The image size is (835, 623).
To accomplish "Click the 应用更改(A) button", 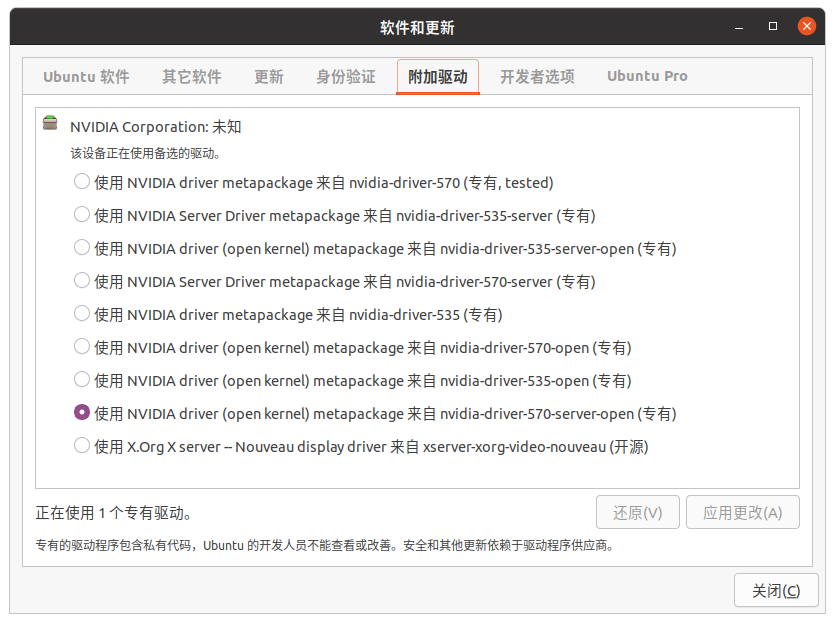I will pyautogui.click(x=743, y=512).
